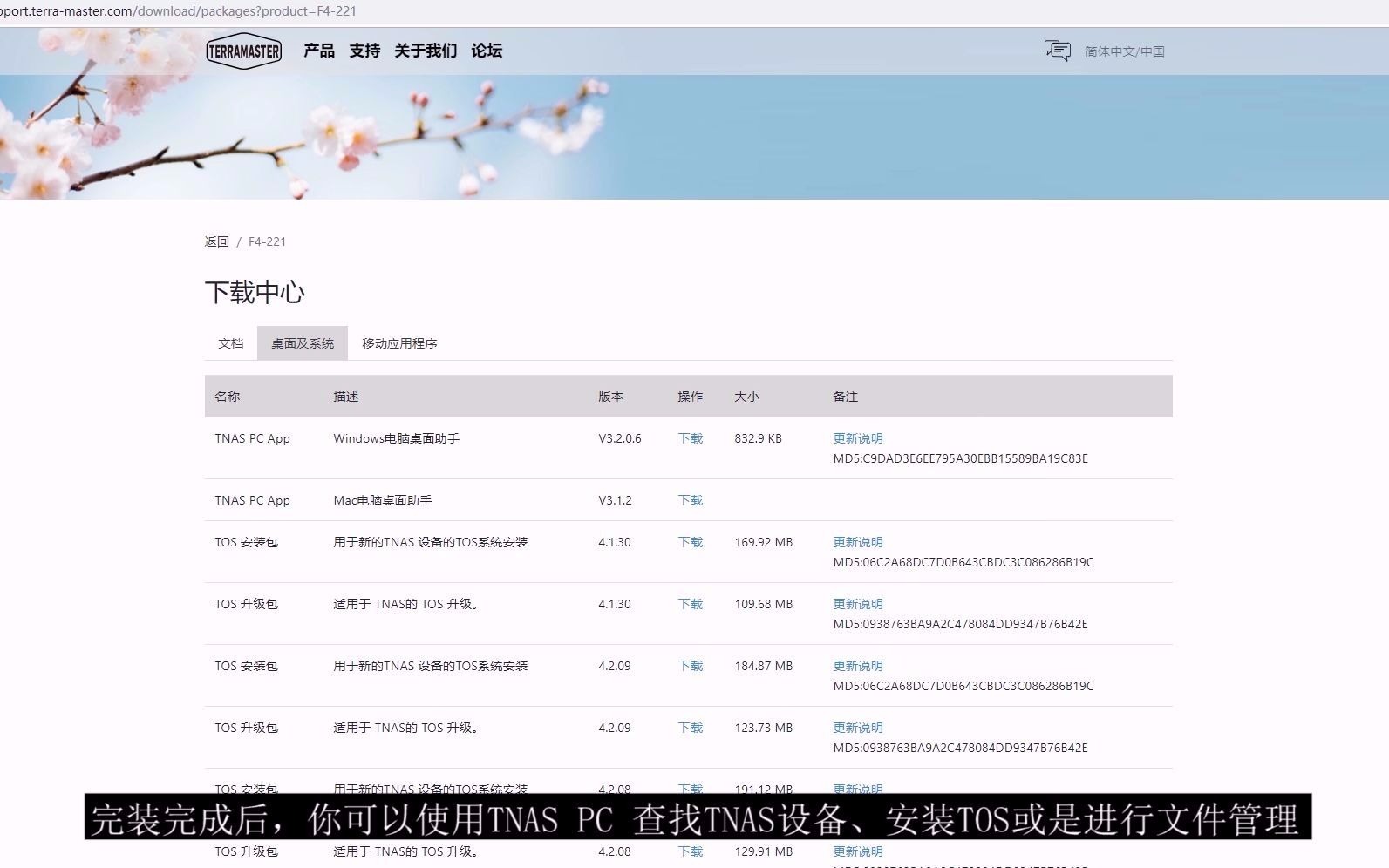Viewport: 1389px width, 868px height.
Task: Click the TerraMaster logo
Action: (244, 51)
